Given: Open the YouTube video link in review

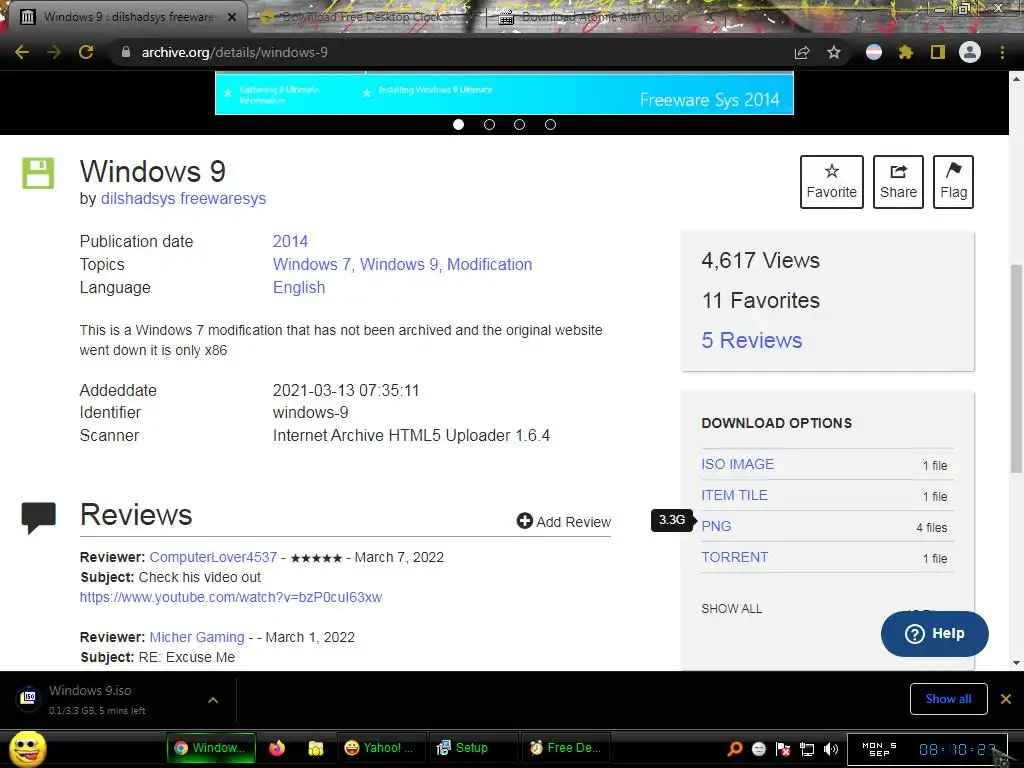Looking at the screenshot, I should tap(231, 597).
